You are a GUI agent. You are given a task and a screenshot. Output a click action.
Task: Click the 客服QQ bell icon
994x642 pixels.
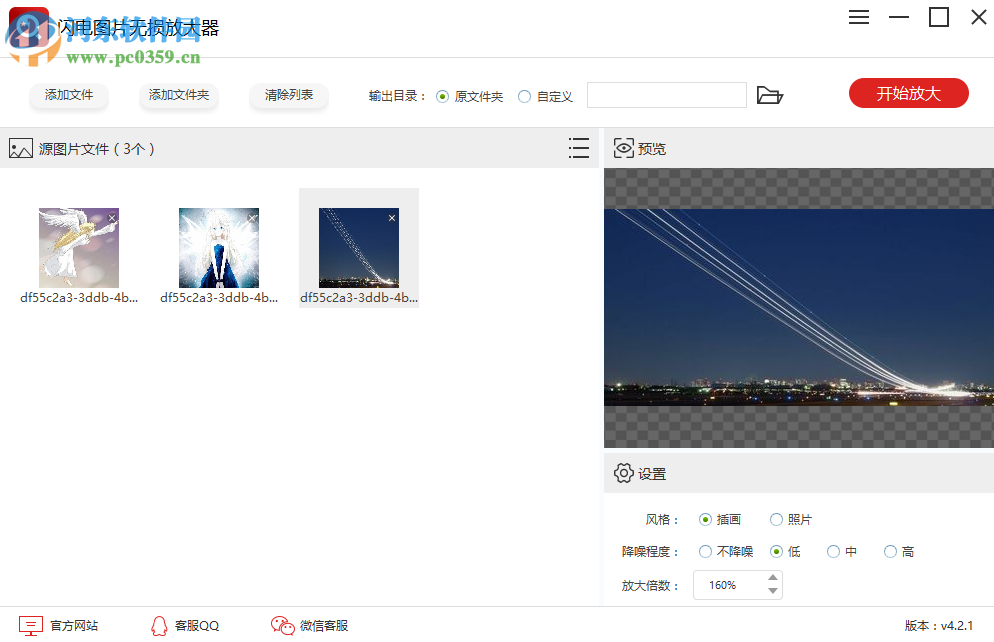coord(160,625)
